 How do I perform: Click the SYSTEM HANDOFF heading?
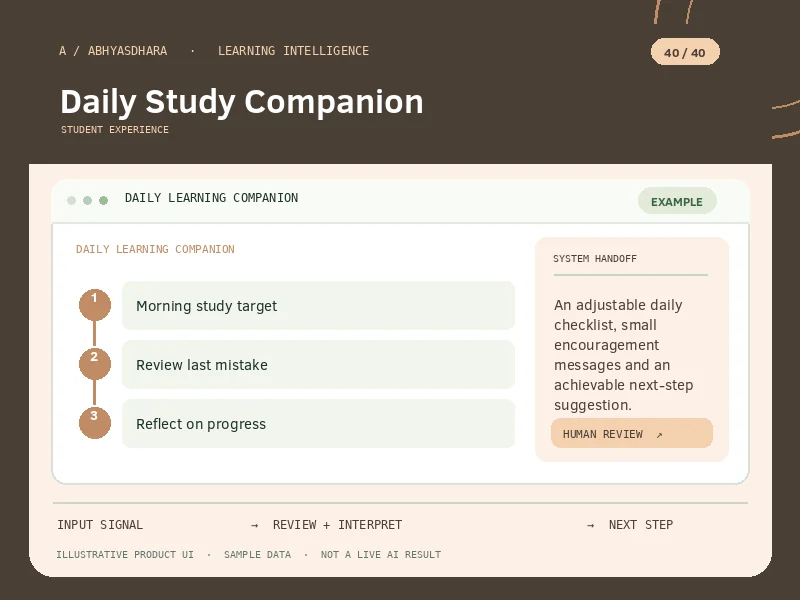coord(595,259)
